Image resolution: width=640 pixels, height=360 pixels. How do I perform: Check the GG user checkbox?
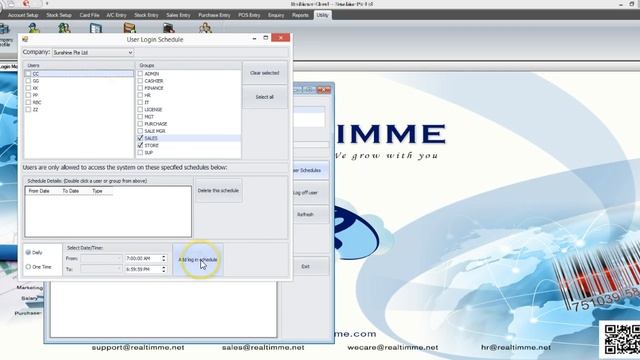point(28,81)
